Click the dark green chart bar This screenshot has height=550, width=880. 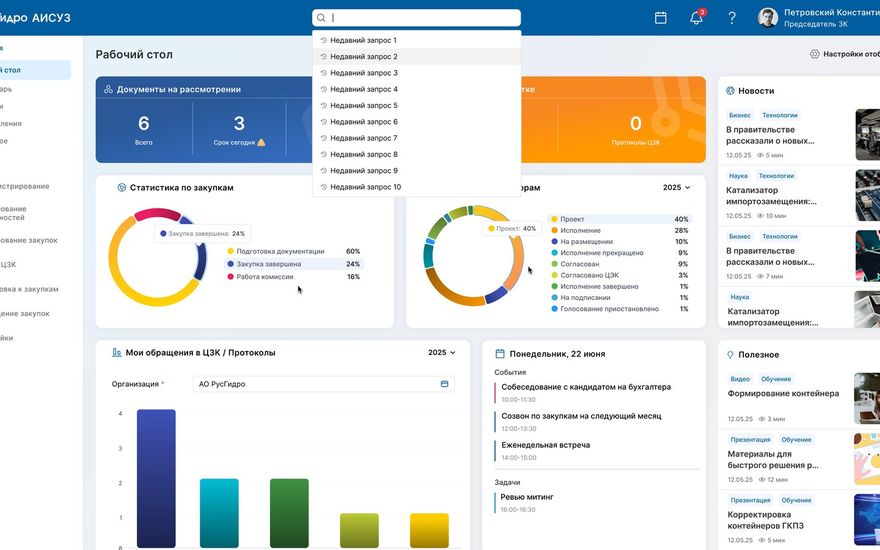(289, 513)
